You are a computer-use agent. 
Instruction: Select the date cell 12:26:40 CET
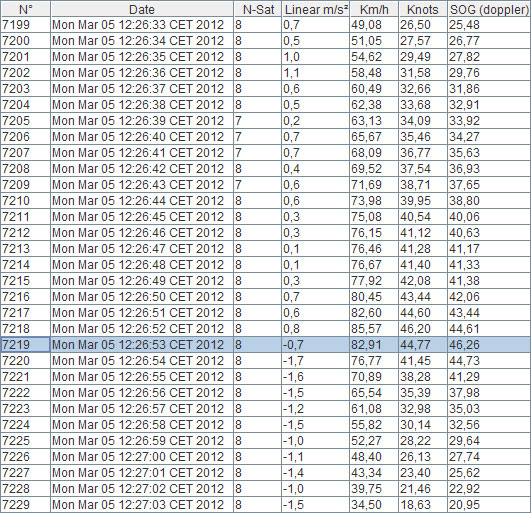[x=142, y=137]
